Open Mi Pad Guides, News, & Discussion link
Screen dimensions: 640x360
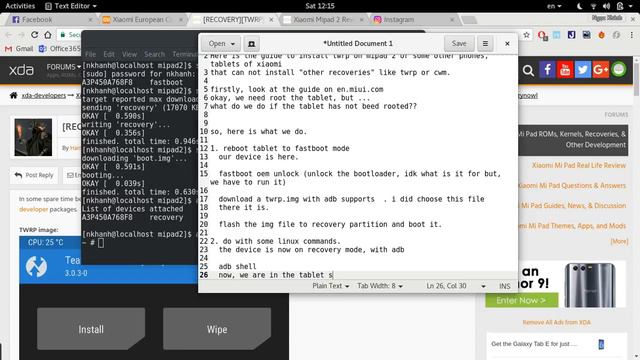[x=572, y=205]
